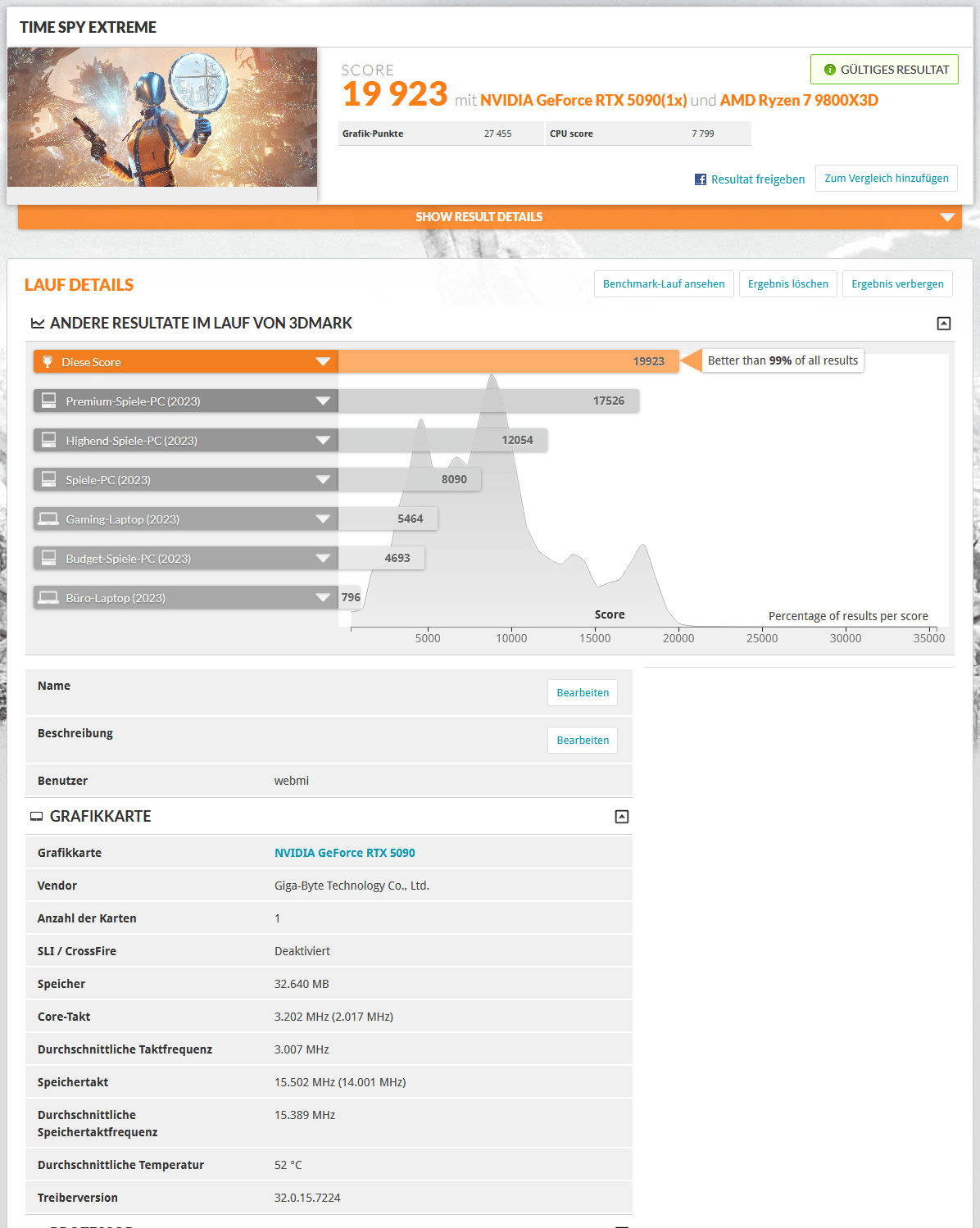Click the Time Spy Extreme page title
This screenshot has width=980, height=1228.
point(88,27)
